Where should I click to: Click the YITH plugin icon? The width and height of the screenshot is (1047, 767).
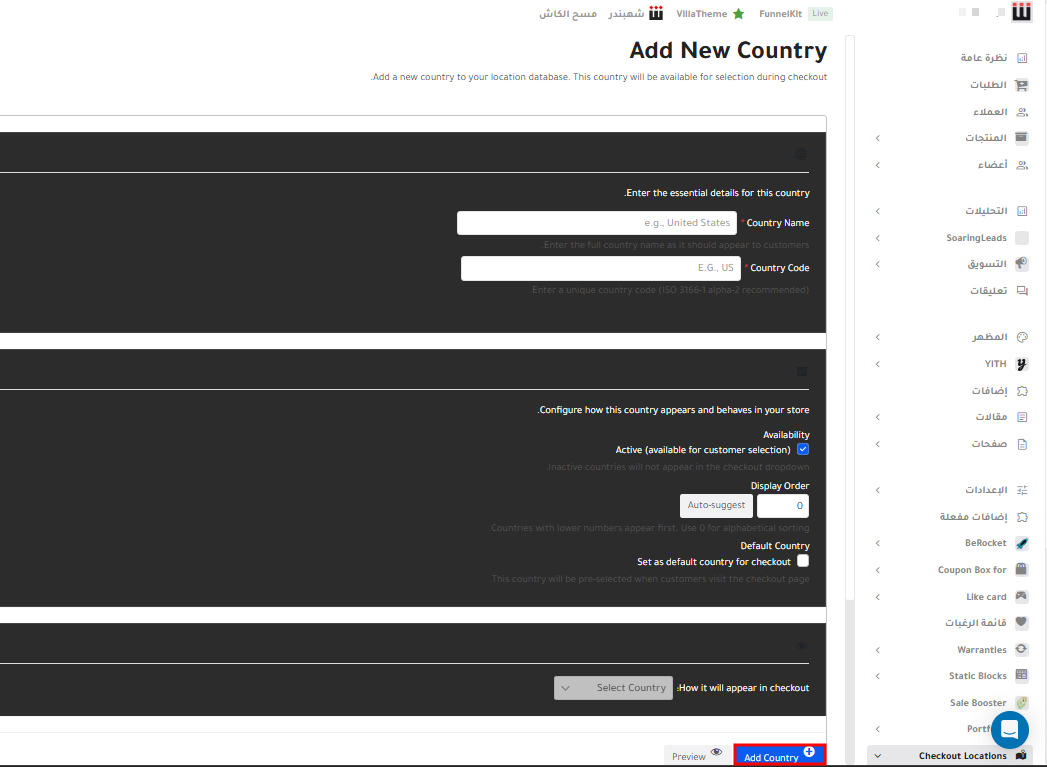tap(1021, 364)
